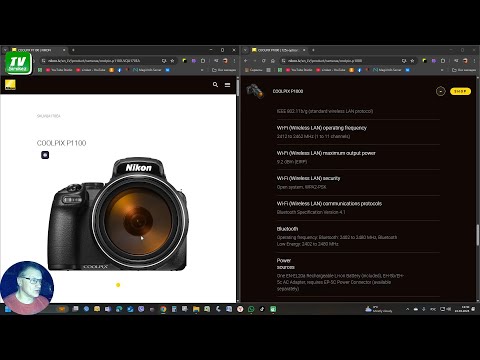Click purple extension icon in right window toolbar

(434, 61)
